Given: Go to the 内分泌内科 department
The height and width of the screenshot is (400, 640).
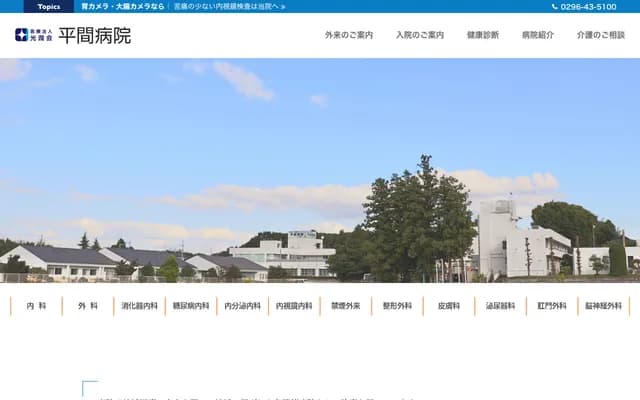Looking at the screenshot, I should pyautogui.click(x=242, y=306).
